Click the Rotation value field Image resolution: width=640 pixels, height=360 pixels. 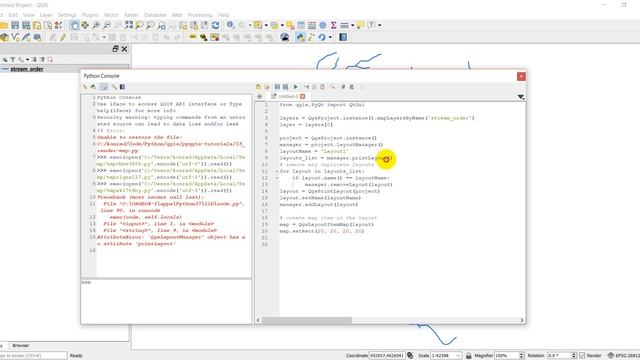(x=559, y=356)
